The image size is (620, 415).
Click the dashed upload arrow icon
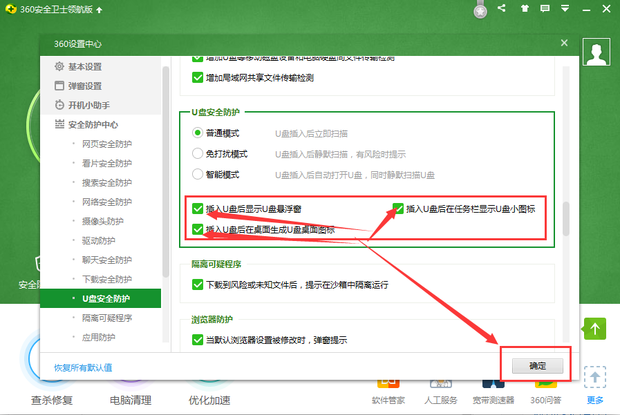(595, 377)
